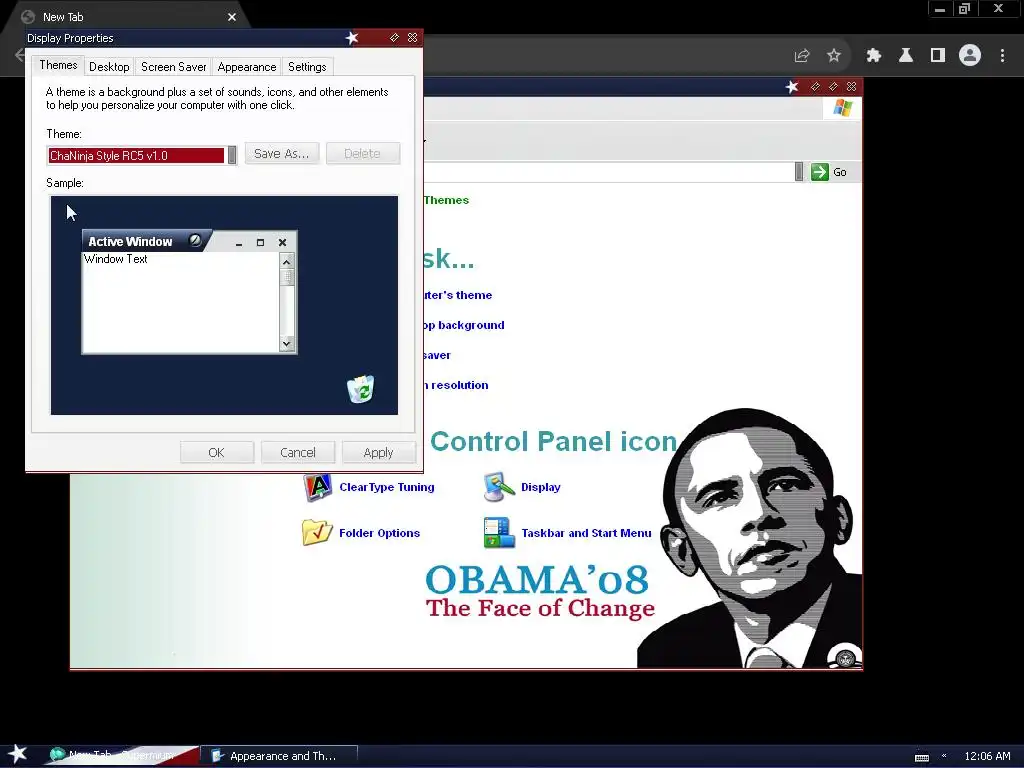Click keyboard icon in system tray

coord(921,757)
